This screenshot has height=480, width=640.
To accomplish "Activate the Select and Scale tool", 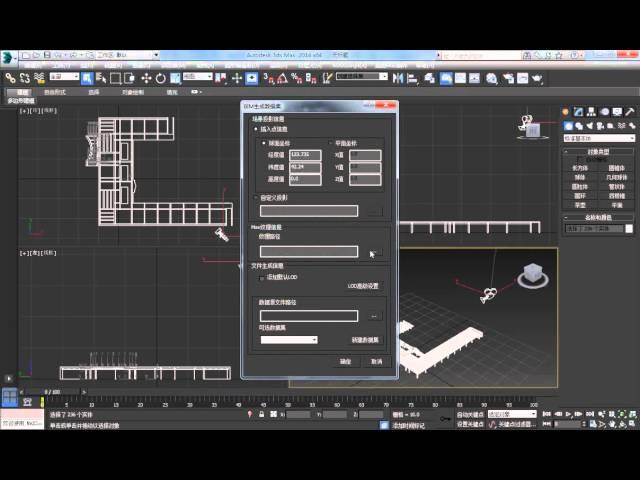I will pos(175,78).
